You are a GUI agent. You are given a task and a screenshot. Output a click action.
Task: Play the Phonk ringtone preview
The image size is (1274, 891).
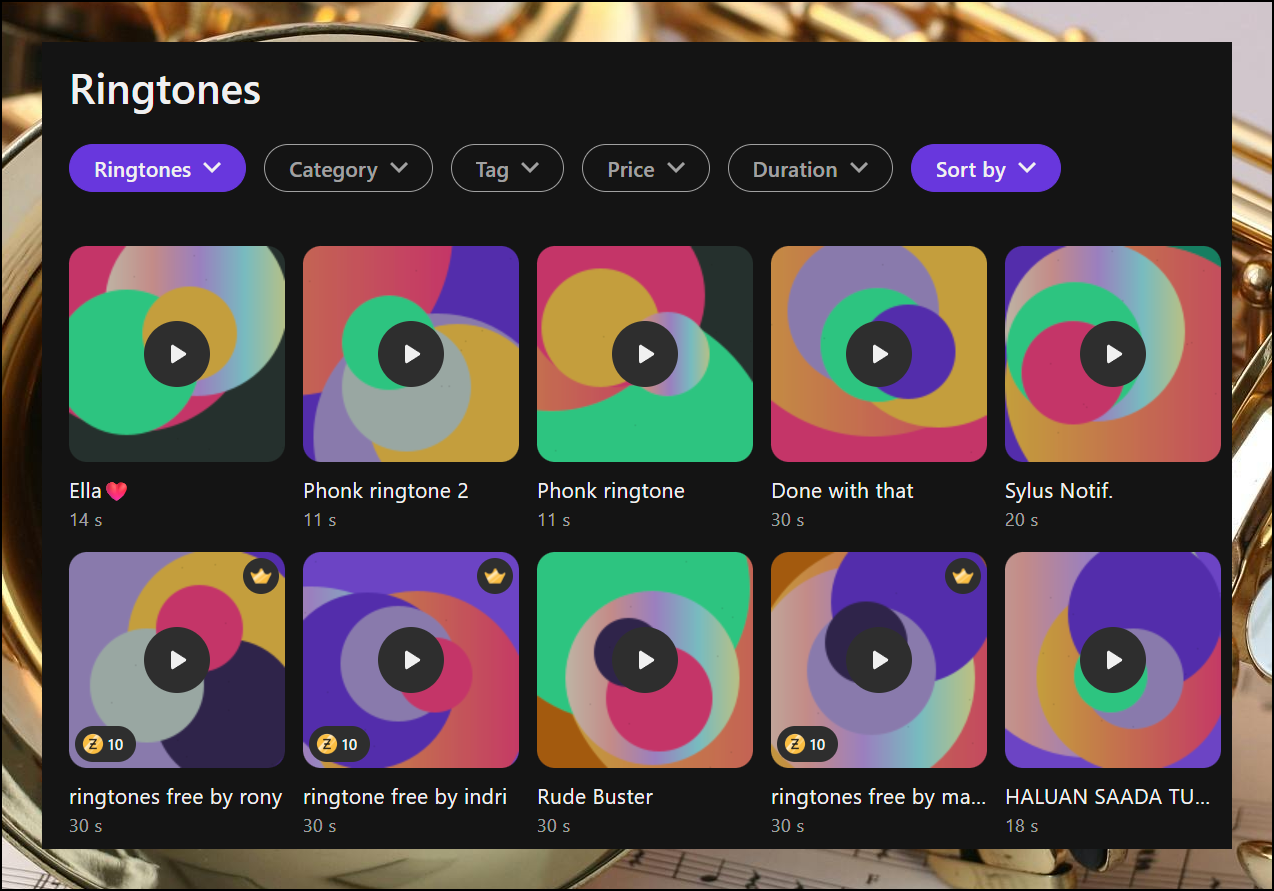point(645,354)
